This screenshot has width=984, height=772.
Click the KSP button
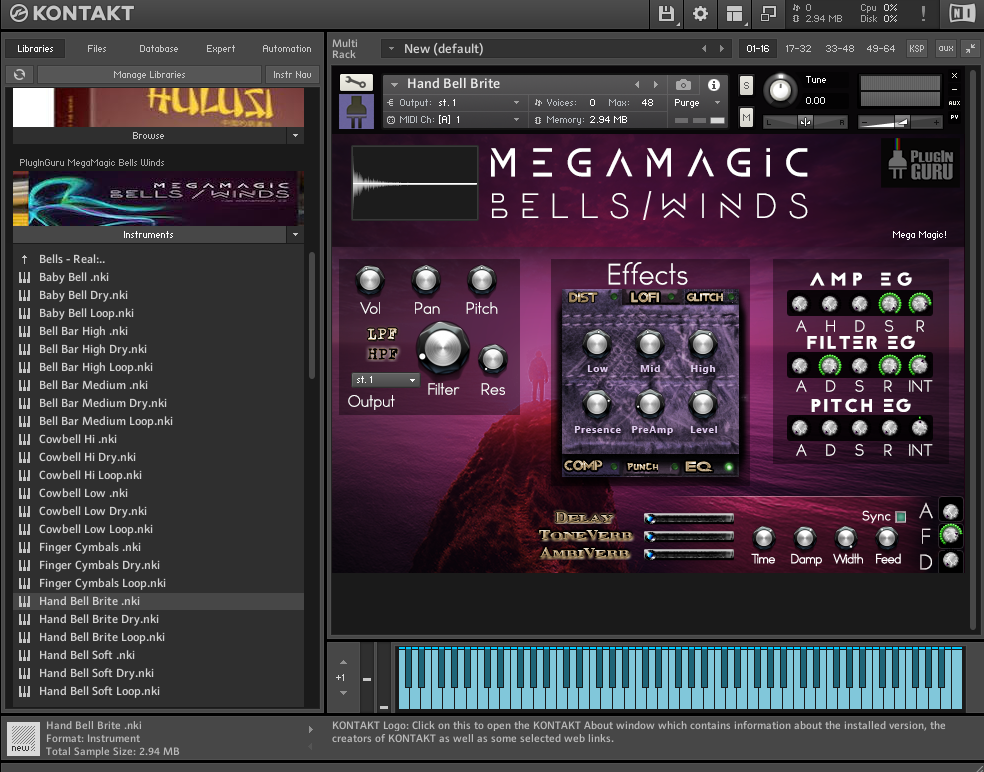pos(917,48)
